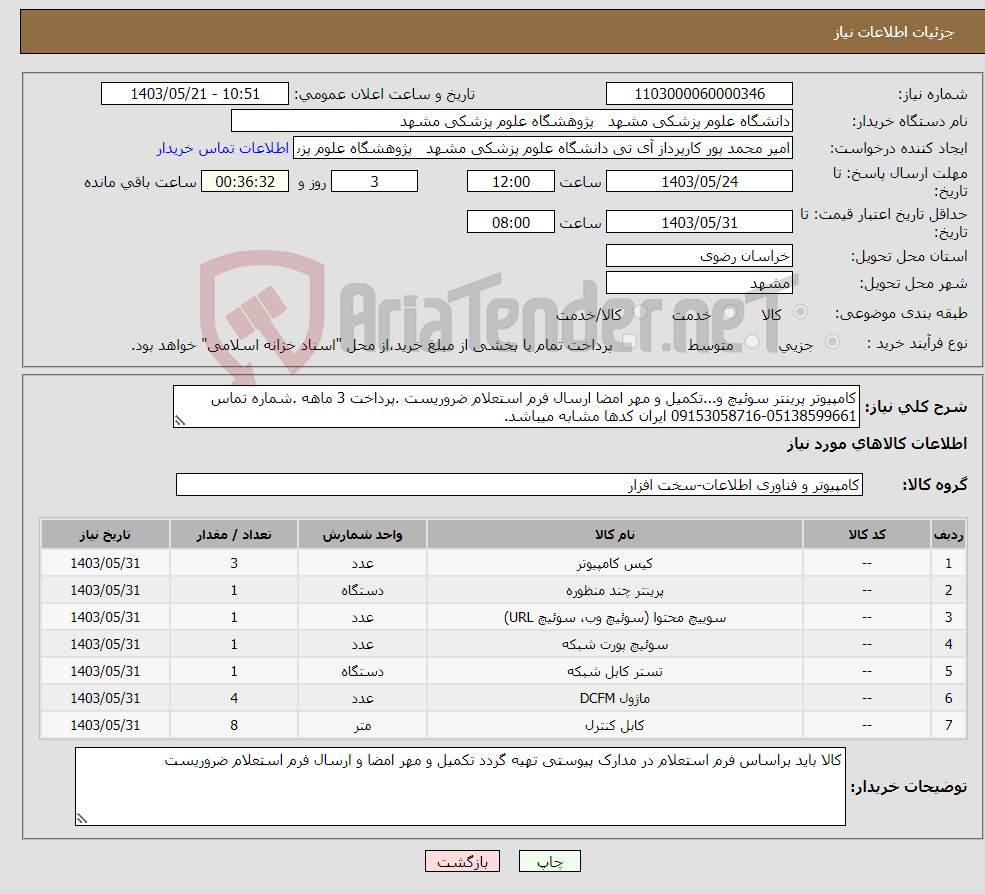Click the page title جزئیات اطلاعات نیاز
This screenshot has width=985, height=894.
[x=894, y=32]
